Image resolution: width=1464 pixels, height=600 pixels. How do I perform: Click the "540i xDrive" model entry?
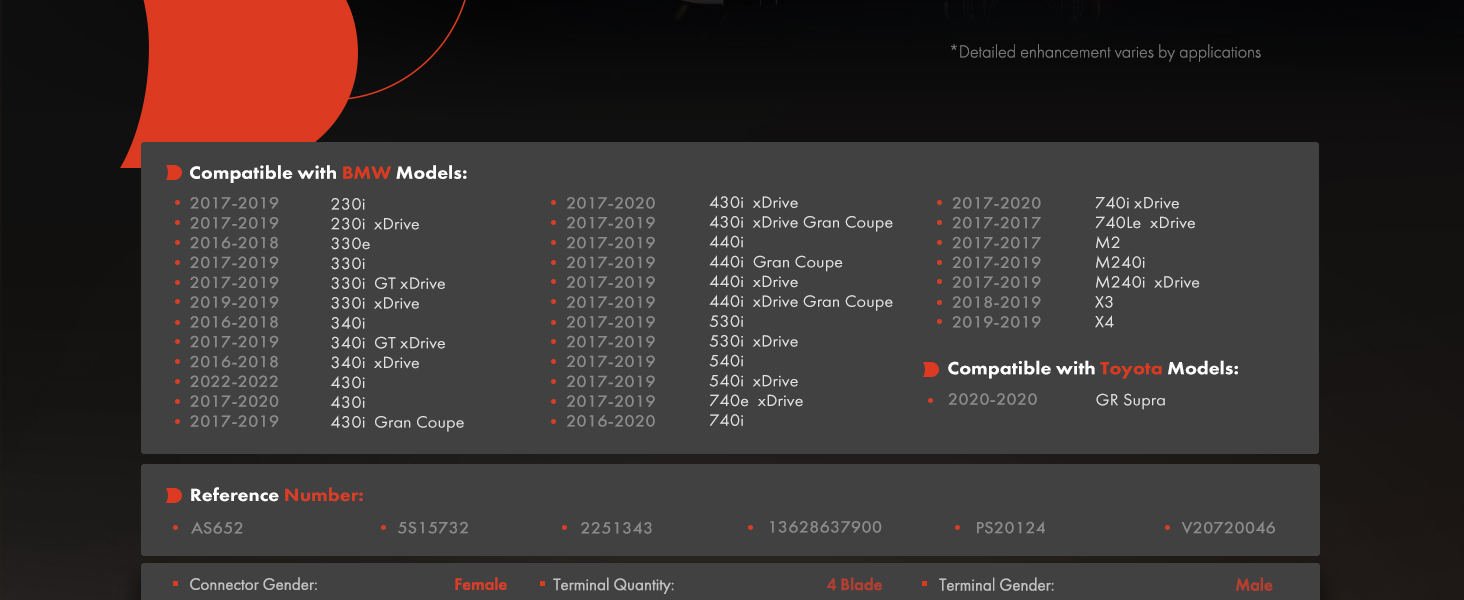pos(754,382)
